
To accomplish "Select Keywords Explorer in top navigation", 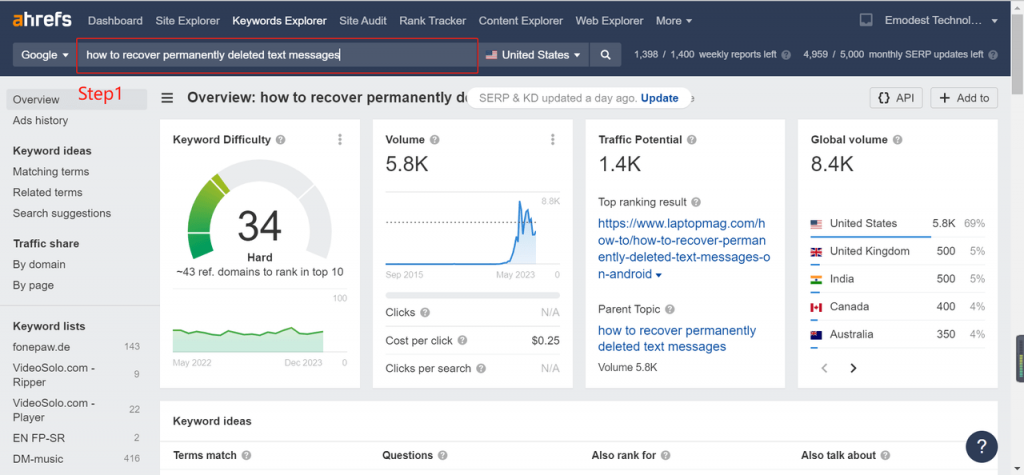I will pos(280,21).
